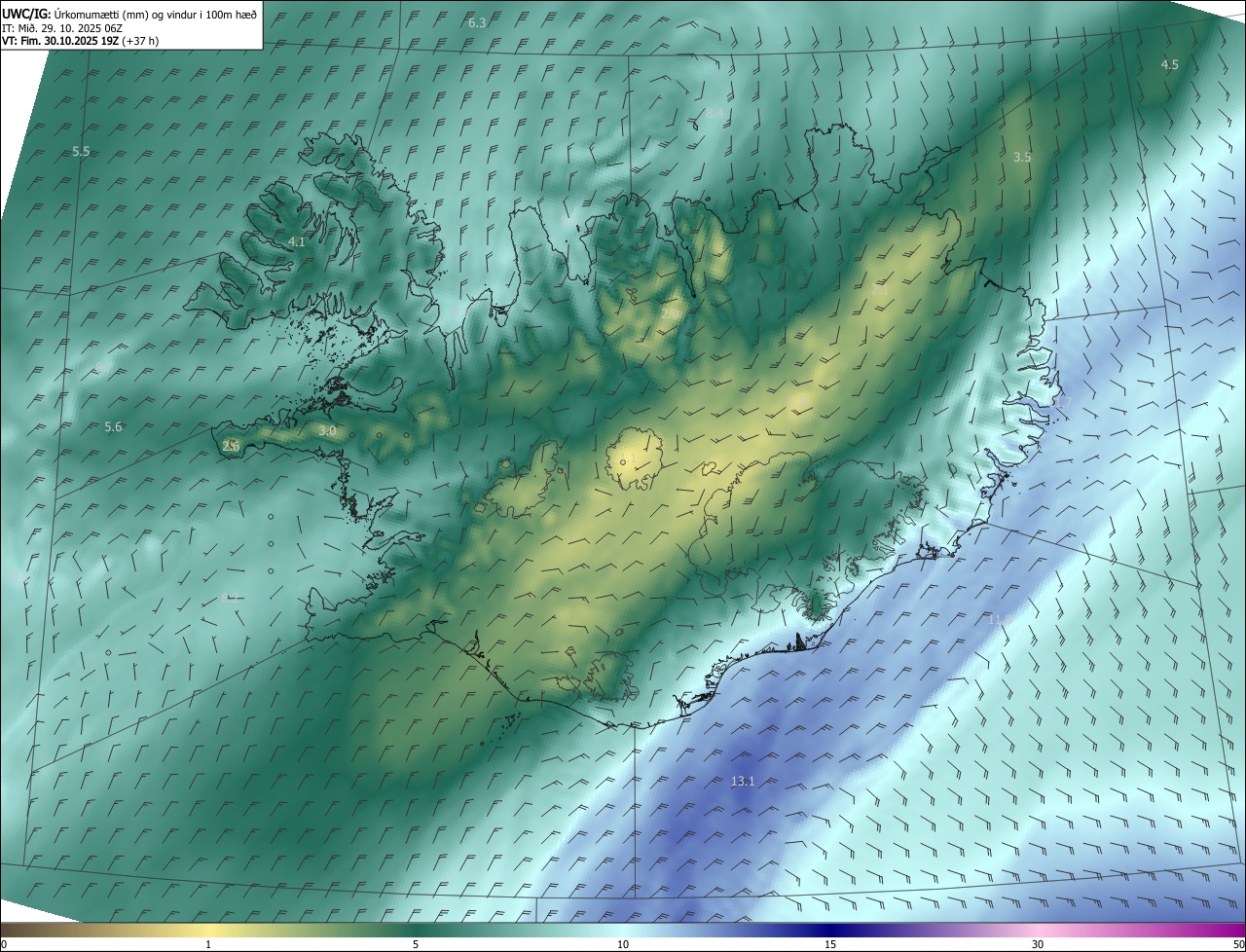
Task: Click the 3.0 value on Snæfellsnes peninsula
Action: pos(327,430)
